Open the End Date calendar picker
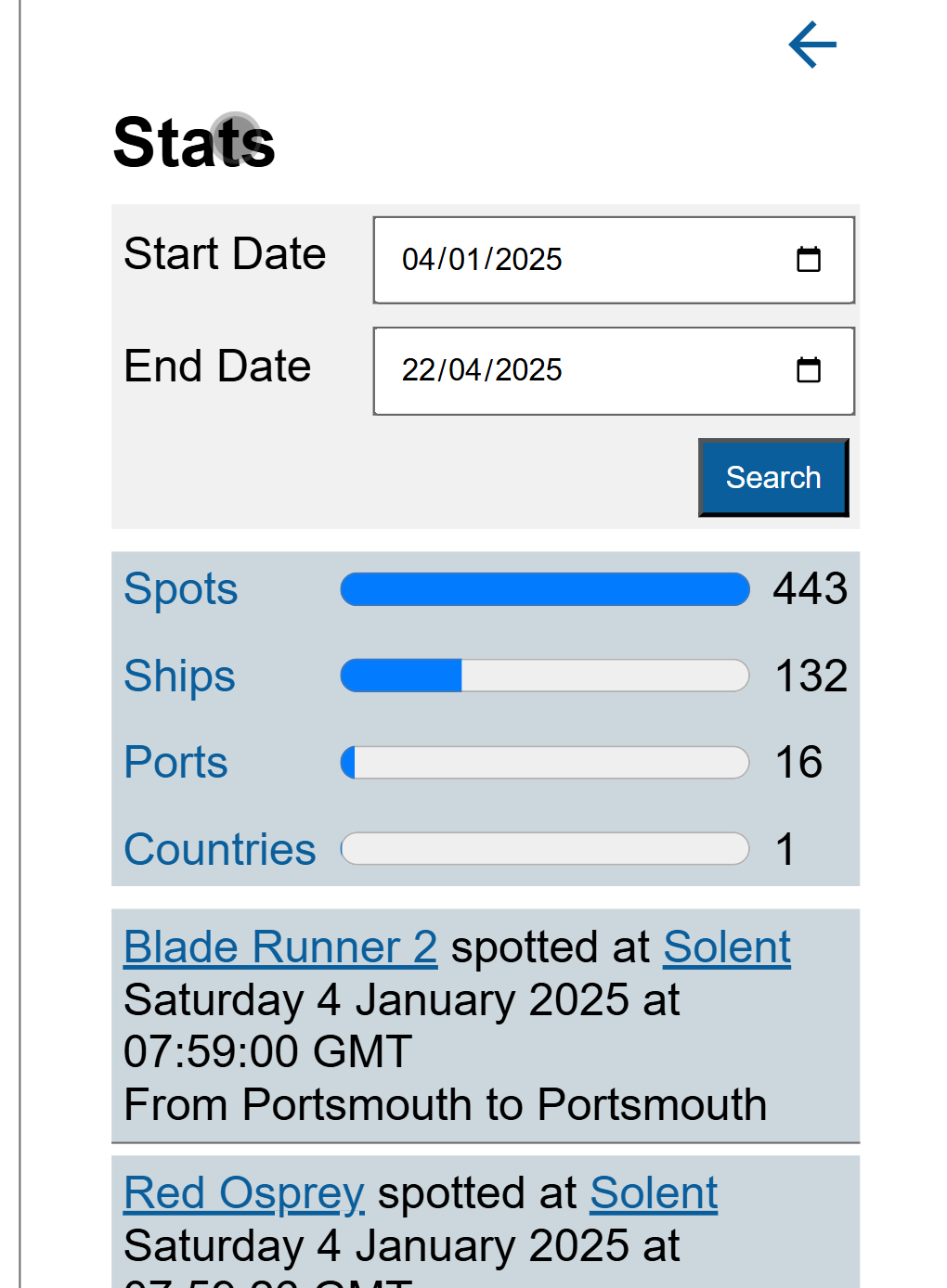 coord(809,370)
